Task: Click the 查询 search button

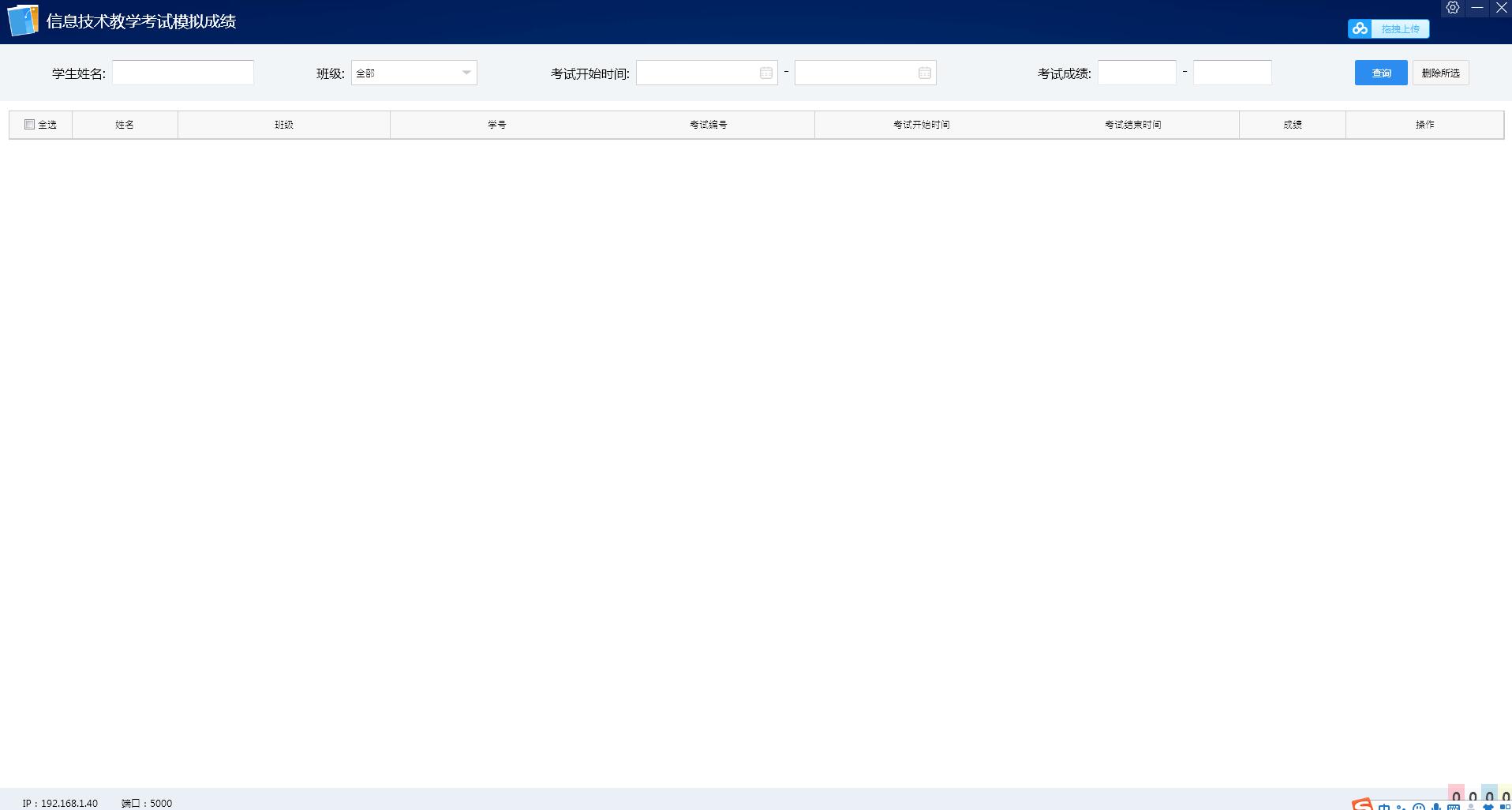Action: 1381,73
